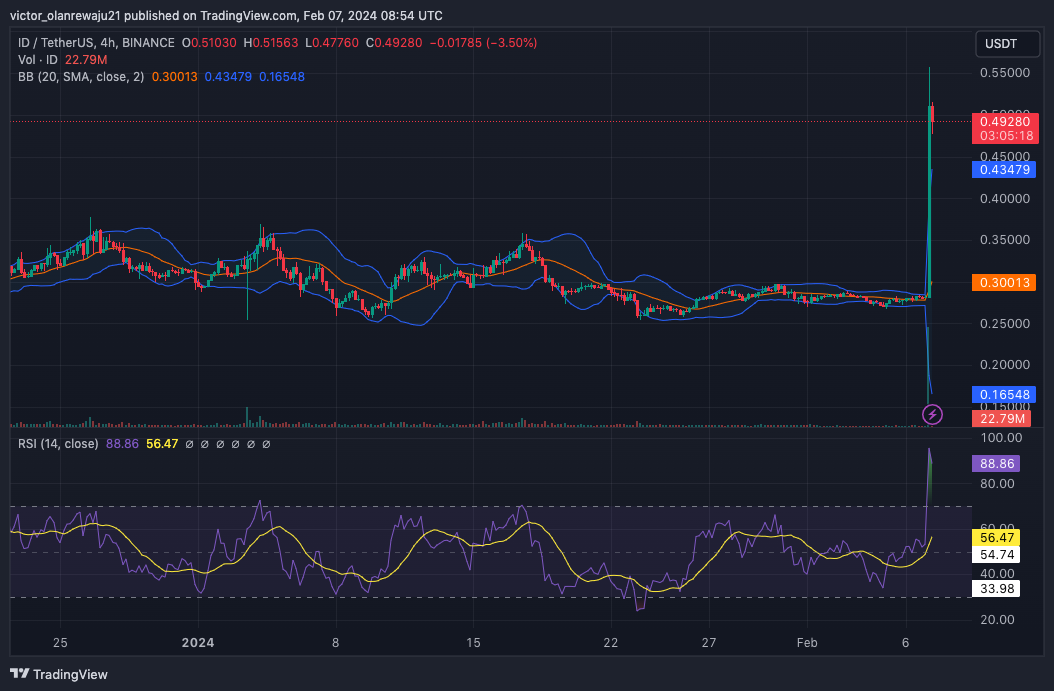Click the low value L0.47760 in legend
This screenshot has height=691, width=1054.
point(332,42)
